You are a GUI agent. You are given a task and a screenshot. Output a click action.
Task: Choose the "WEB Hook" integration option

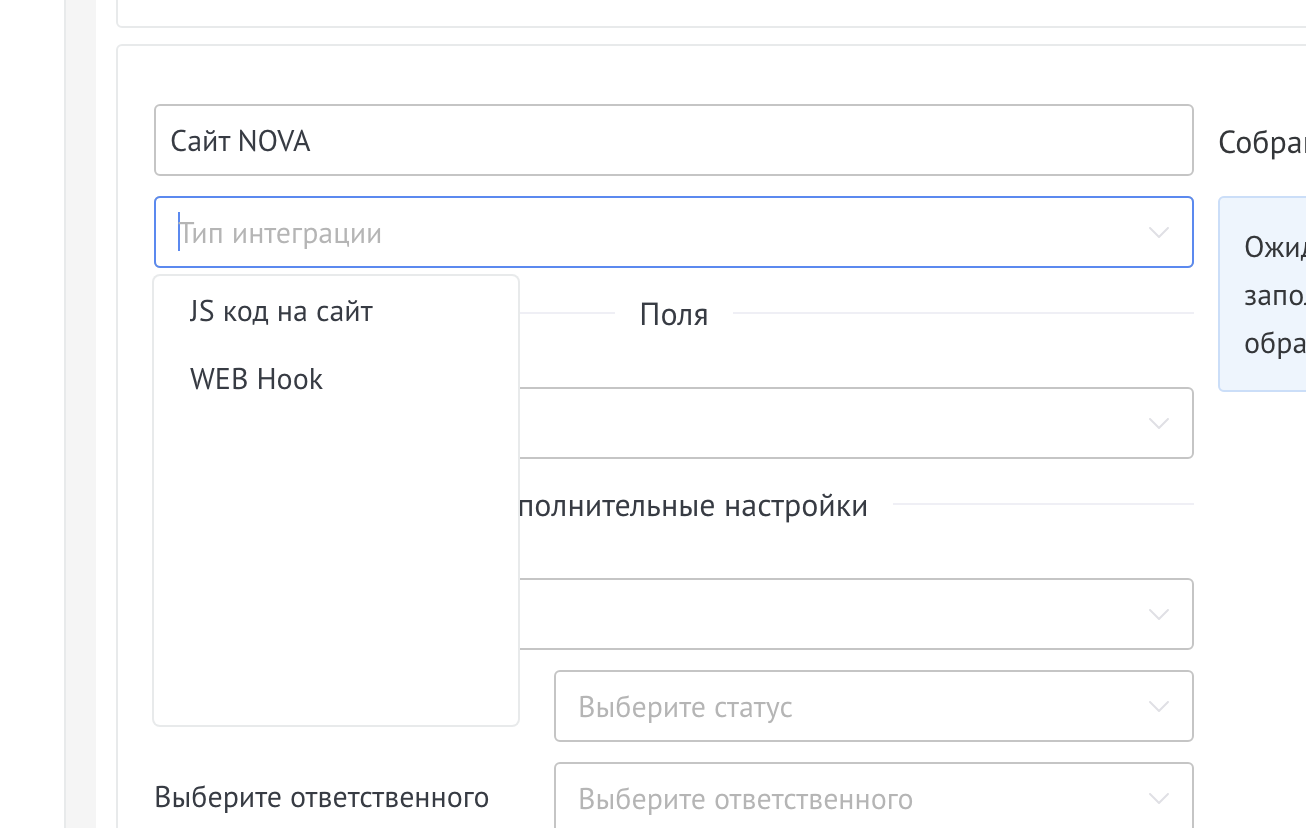coord(257,380)
